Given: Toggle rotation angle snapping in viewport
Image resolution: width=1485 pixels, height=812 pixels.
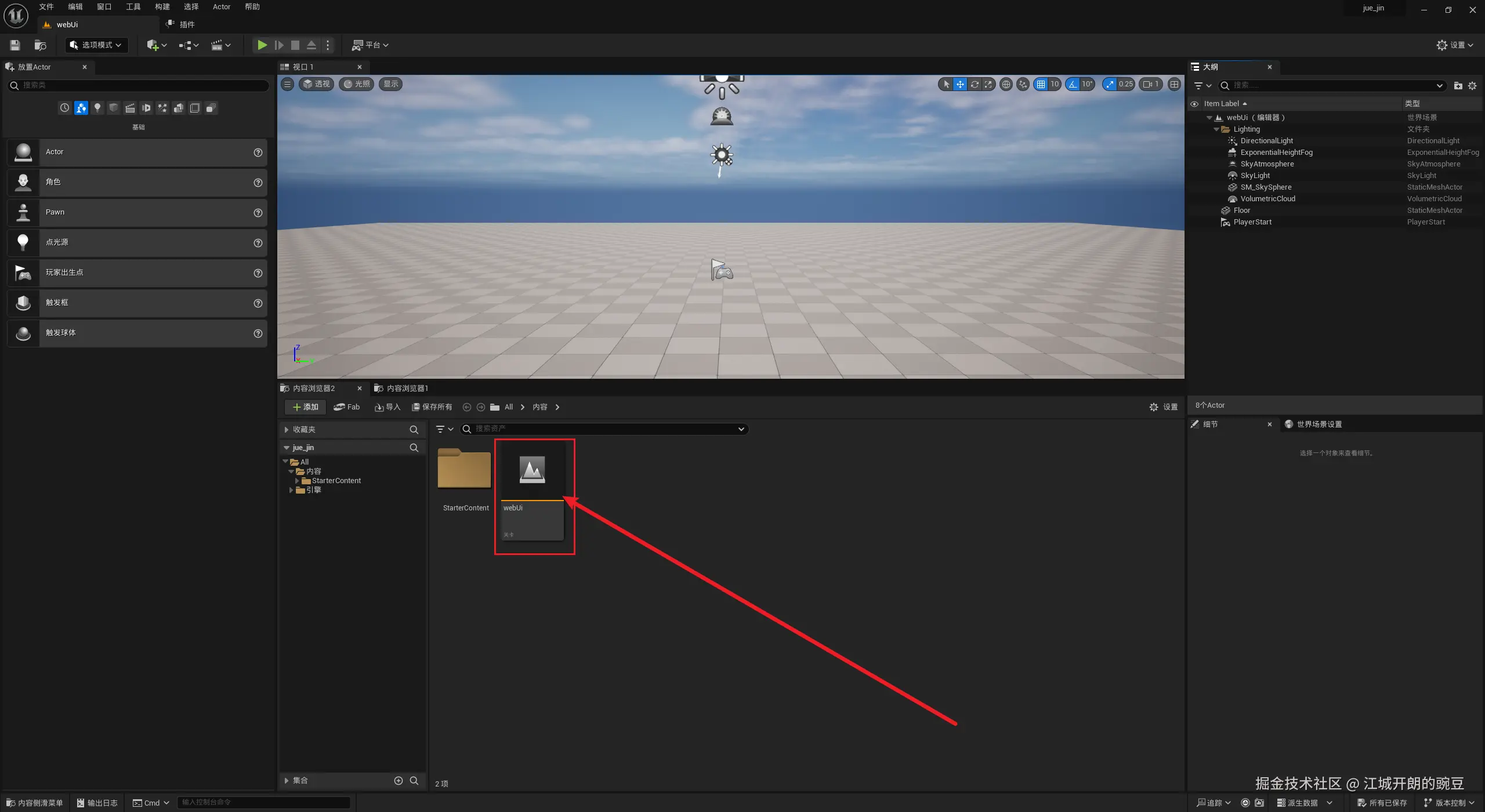Looking at the screenshot, I should click(1073, 84).
